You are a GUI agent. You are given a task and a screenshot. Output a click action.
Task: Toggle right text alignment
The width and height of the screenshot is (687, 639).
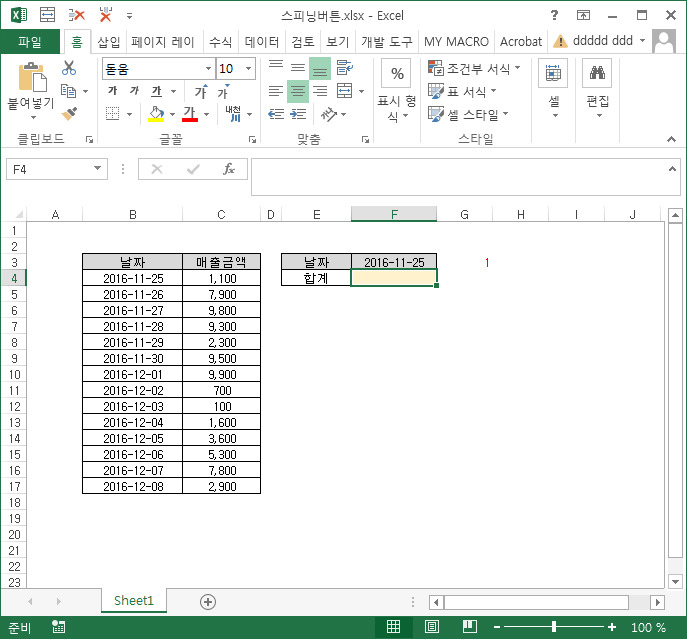click(320, 91)
